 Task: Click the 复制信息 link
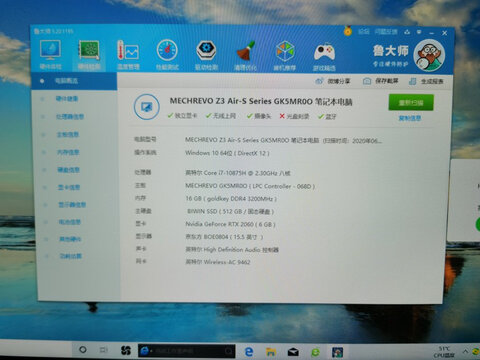[410, 118]
